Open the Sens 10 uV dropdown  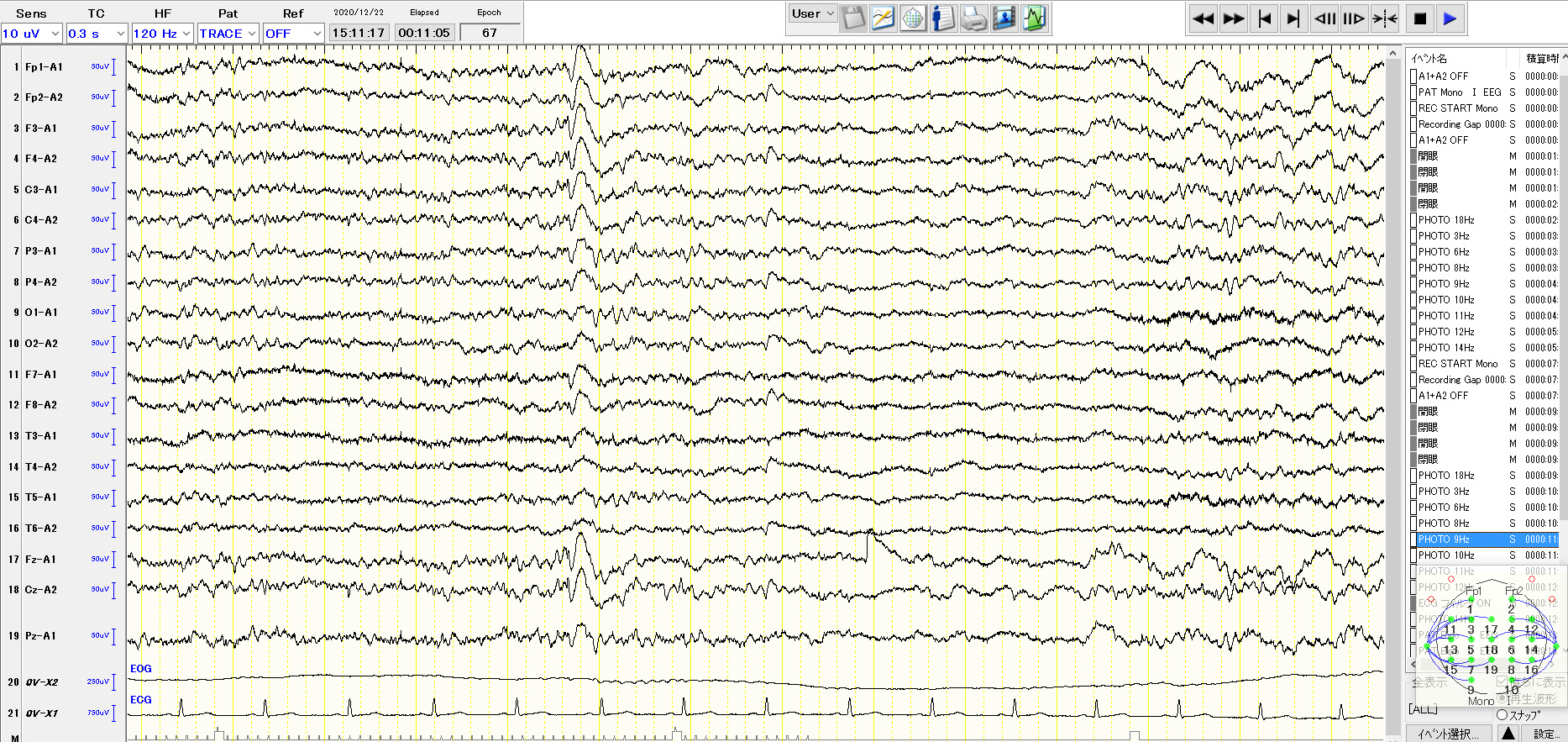click(31, 34)
